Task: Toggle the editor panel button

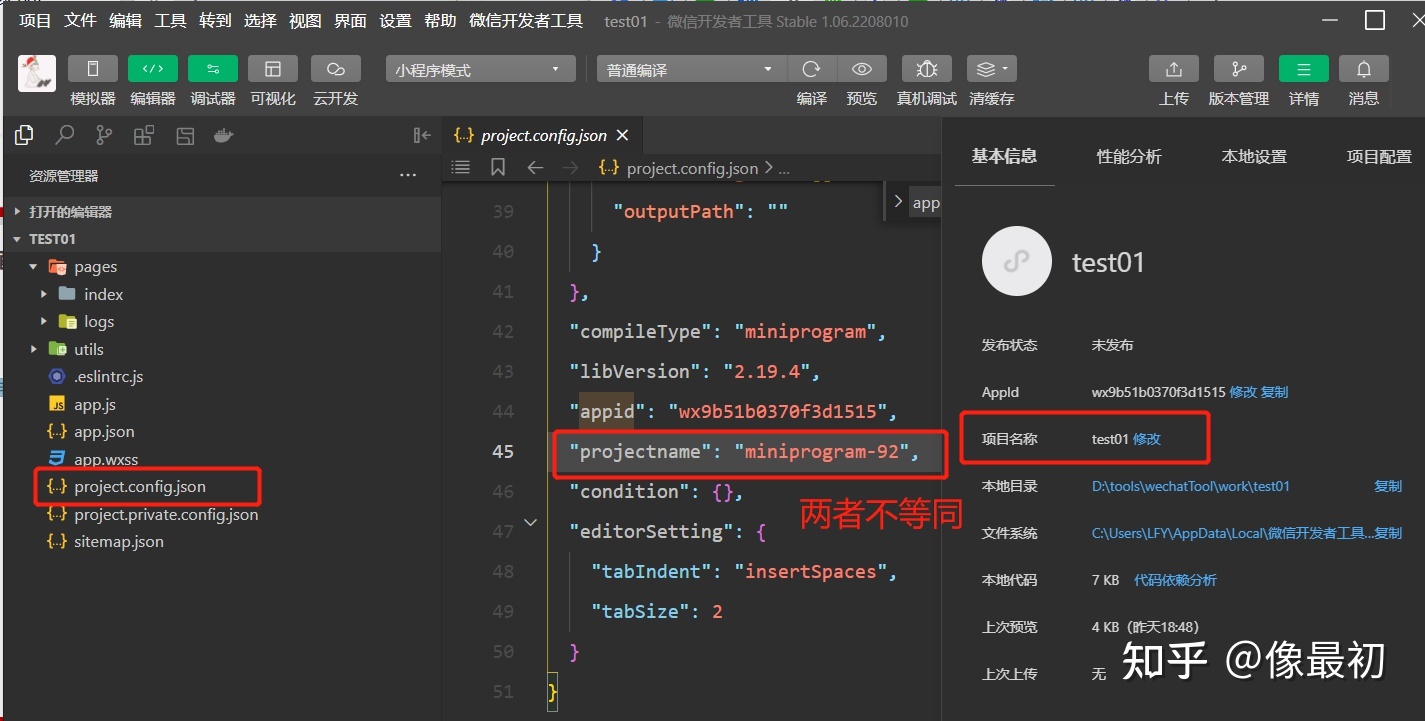Action: coord(152,69)
